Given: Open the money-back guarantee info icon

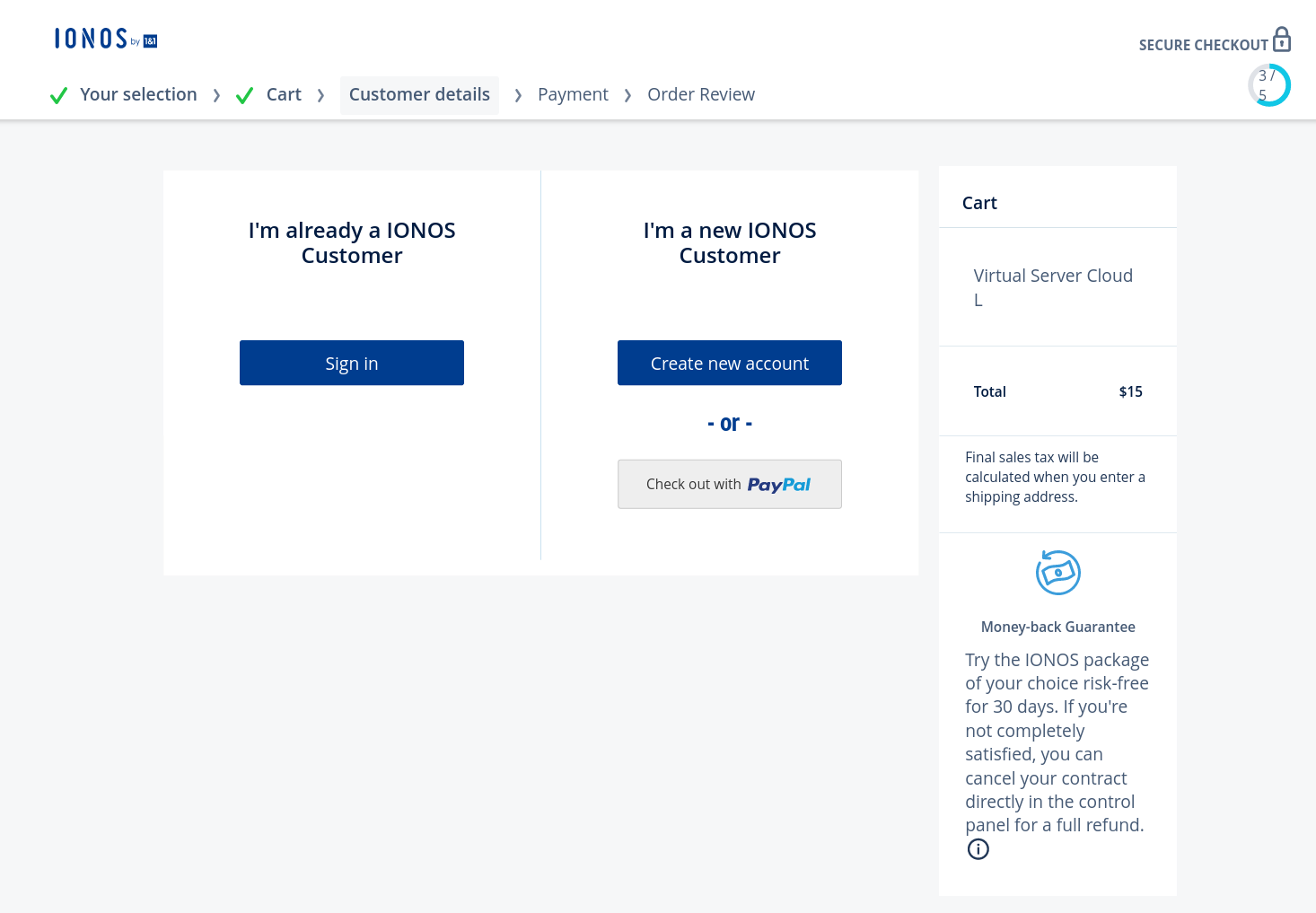Looking at the screenshot, I should tap(978, 849).
